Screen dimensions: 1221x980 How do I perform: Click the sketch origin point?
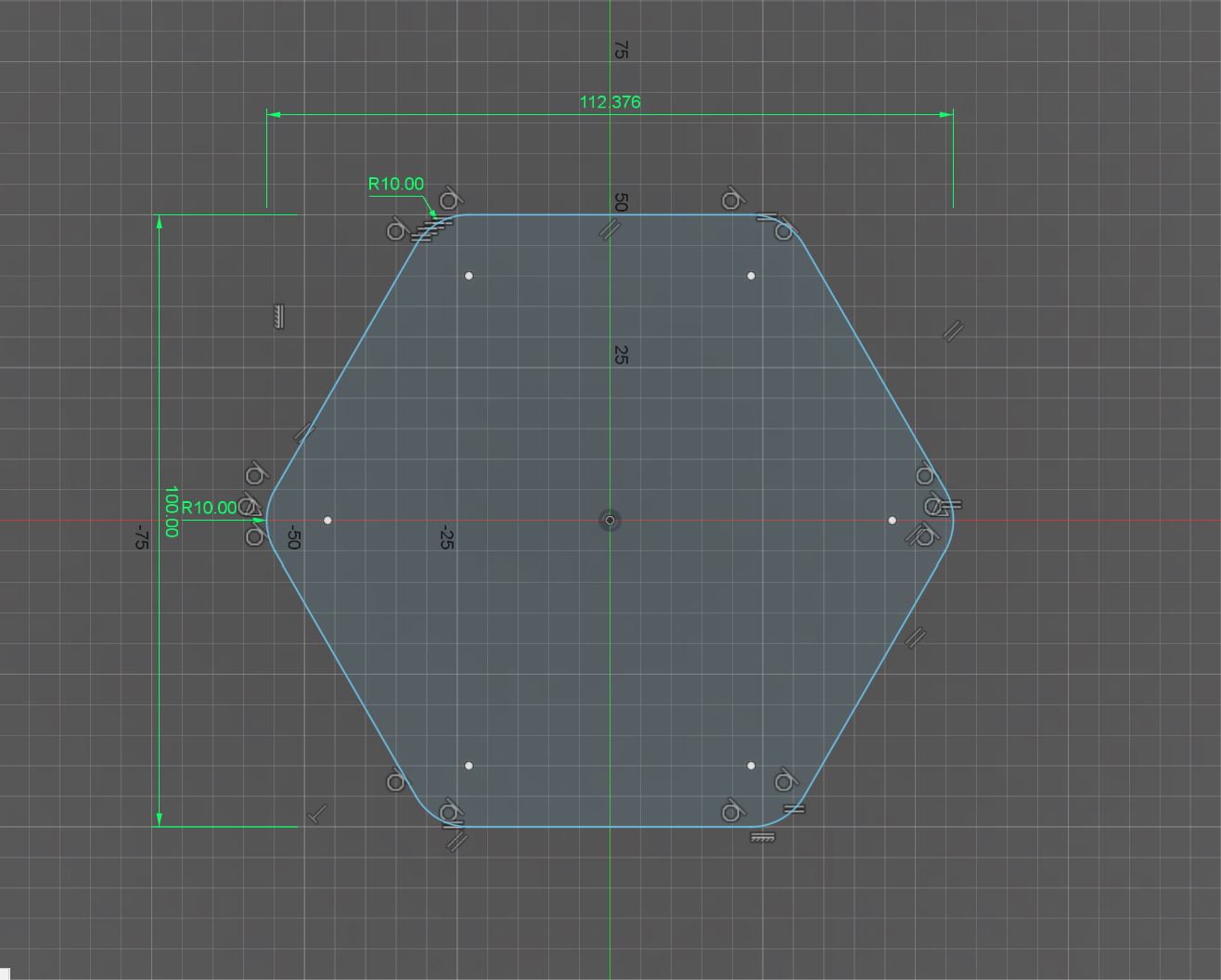pyautogui.click(x=610, y=521)
